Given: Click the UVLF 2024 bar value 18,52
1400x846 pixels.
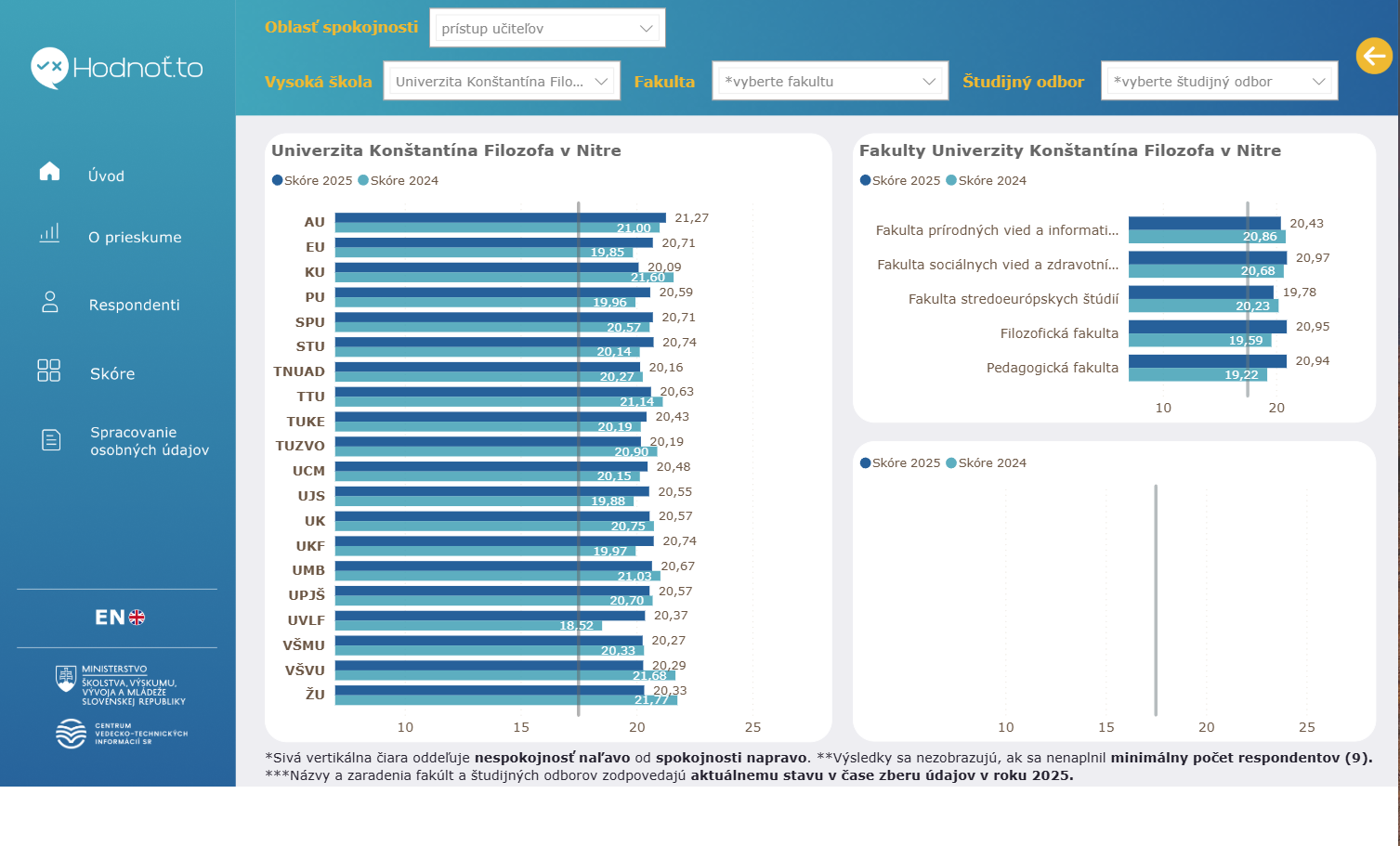Looking at the screenshot, I should (x=576, y=626).
